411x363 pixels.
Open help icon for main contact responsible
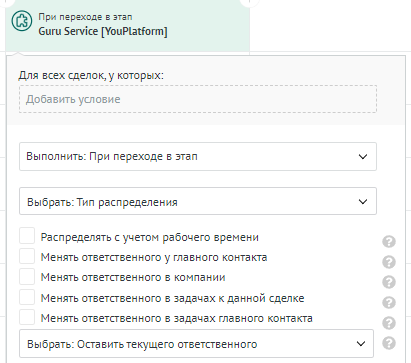[389, 262]
